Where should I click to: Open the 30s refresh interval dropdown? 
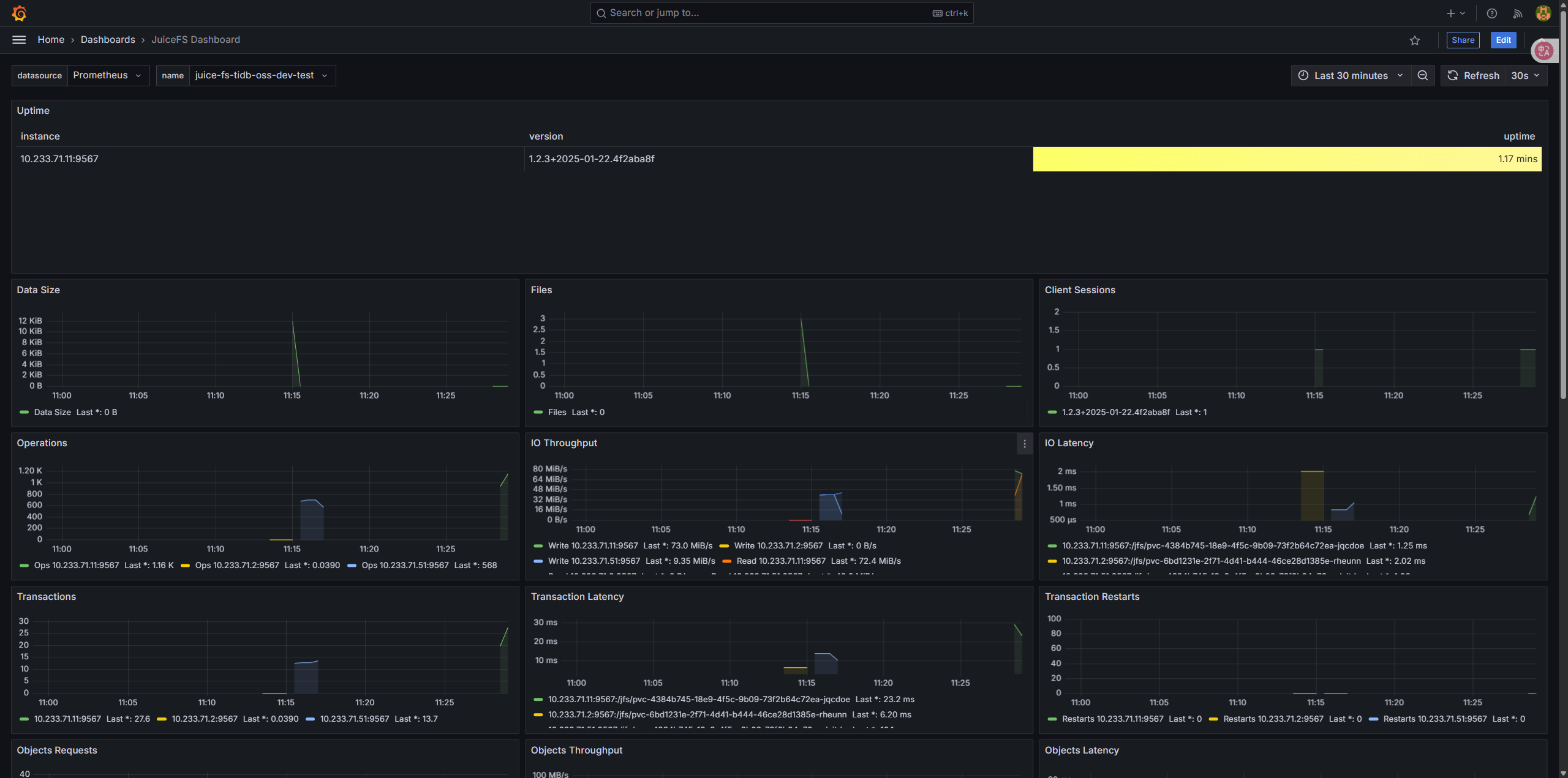pos(1526,75)
